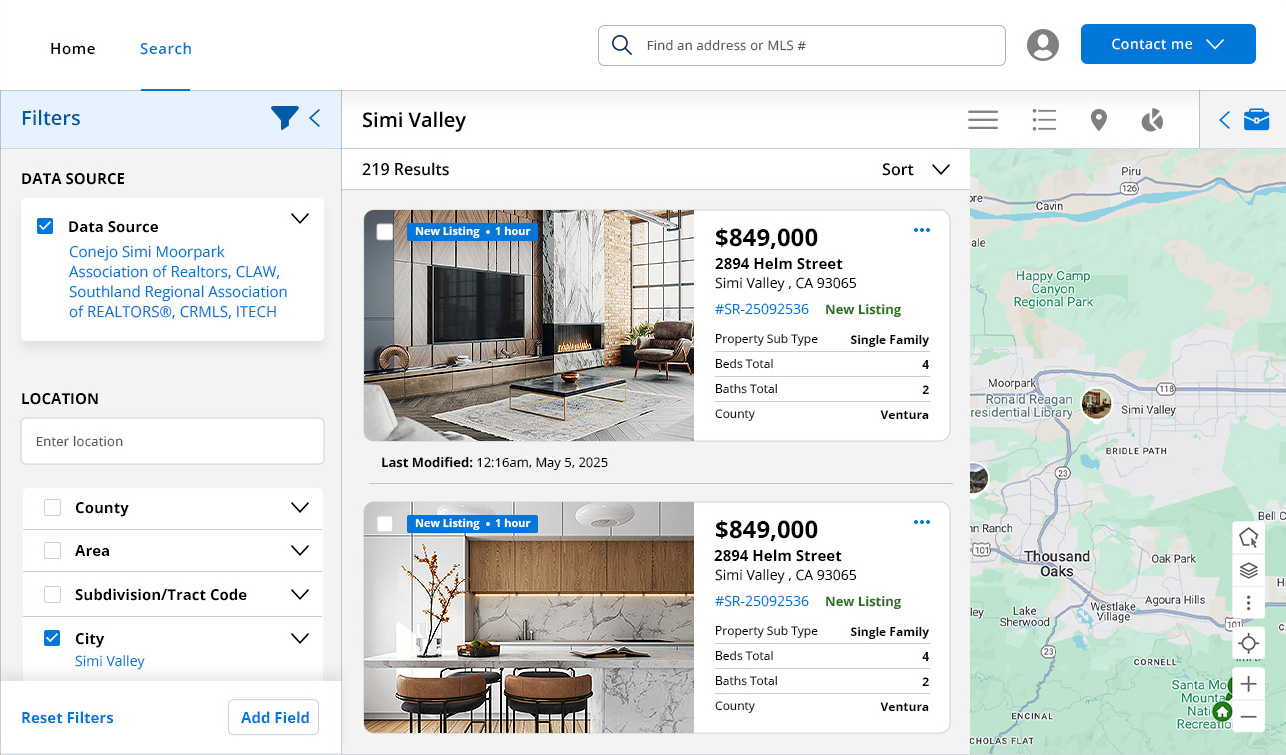
Task: Click the Reset Filters link
Action: [x=67, y=717]
